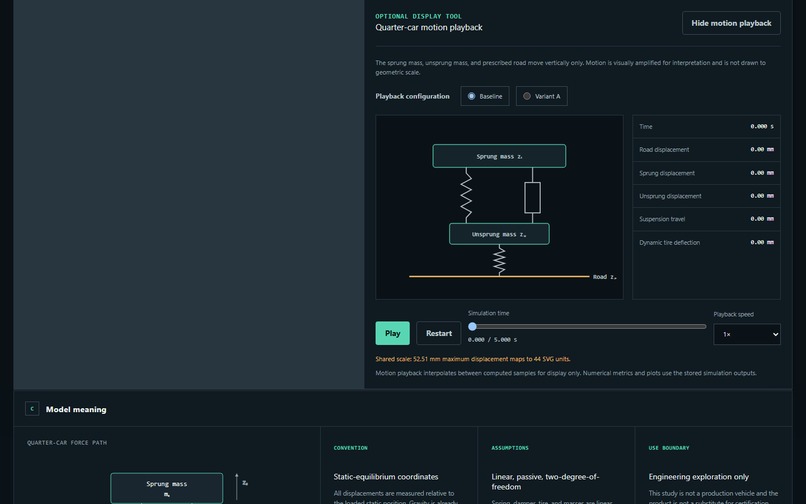Select the Baseline playback configuration
The height and width of the screenshot is (504, 806).
click(x=485, y=96)
